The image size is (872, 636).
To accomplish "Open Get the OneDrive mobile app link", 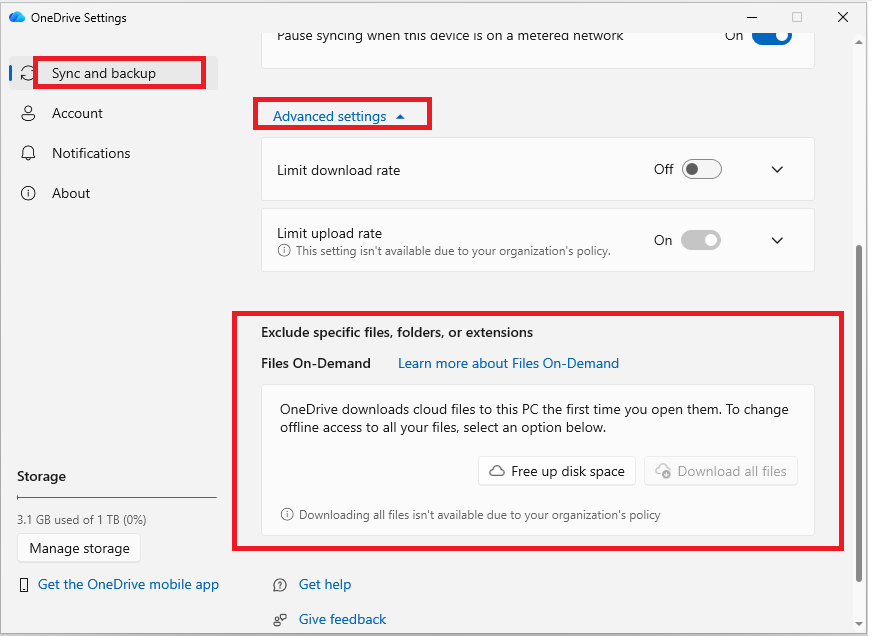I will 128,584.
